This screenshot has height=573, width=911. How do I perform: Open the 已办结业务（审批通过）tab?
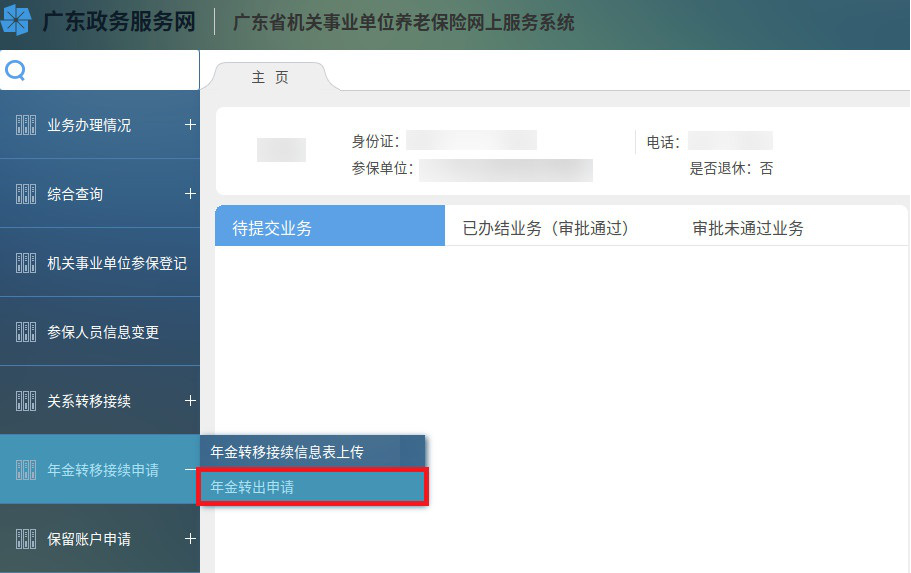click(x=545, y=228)
